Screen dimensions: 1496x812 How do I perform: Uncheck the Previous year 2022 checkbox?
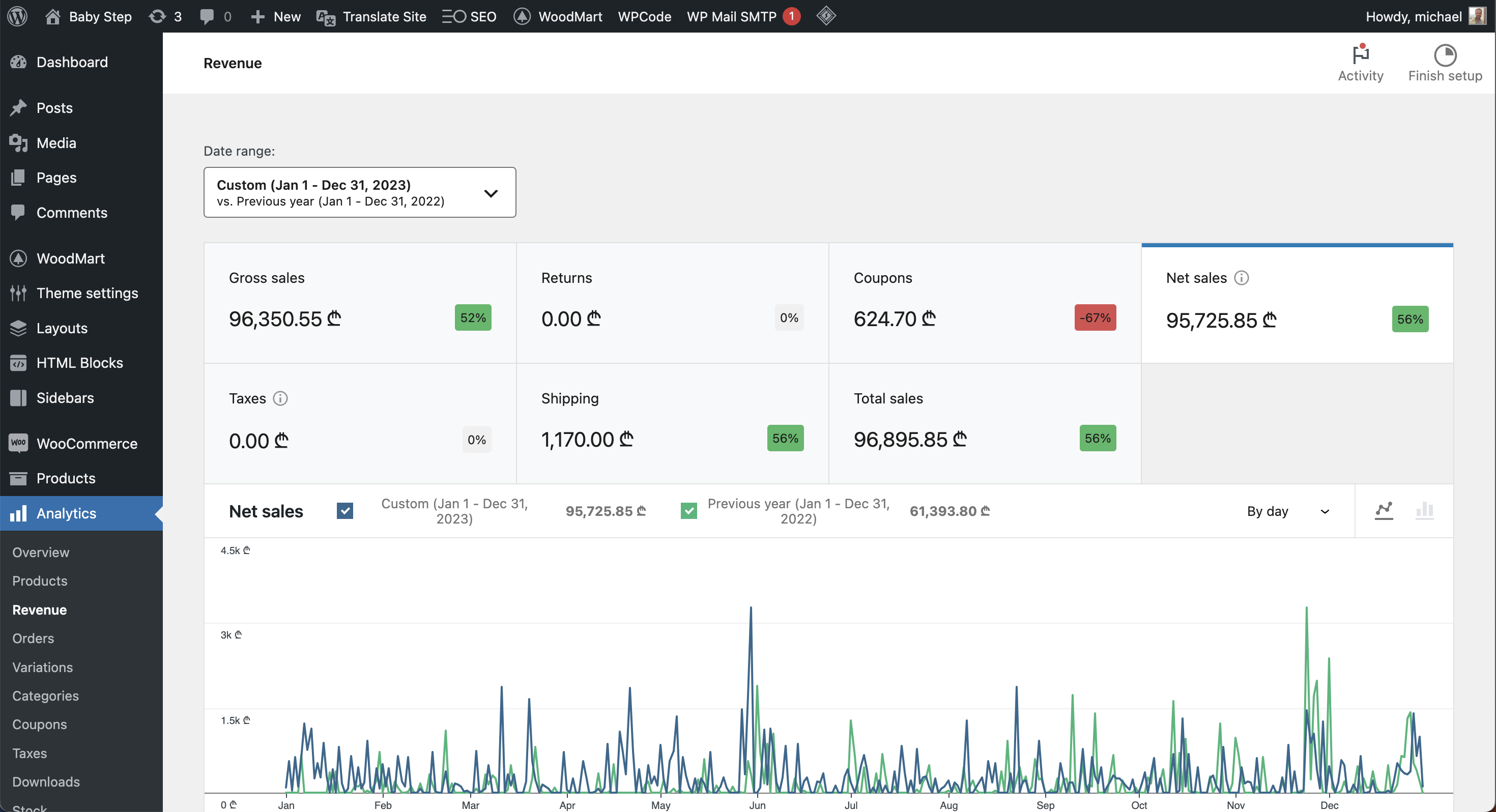pyautogui.click(x=688, y=511)
